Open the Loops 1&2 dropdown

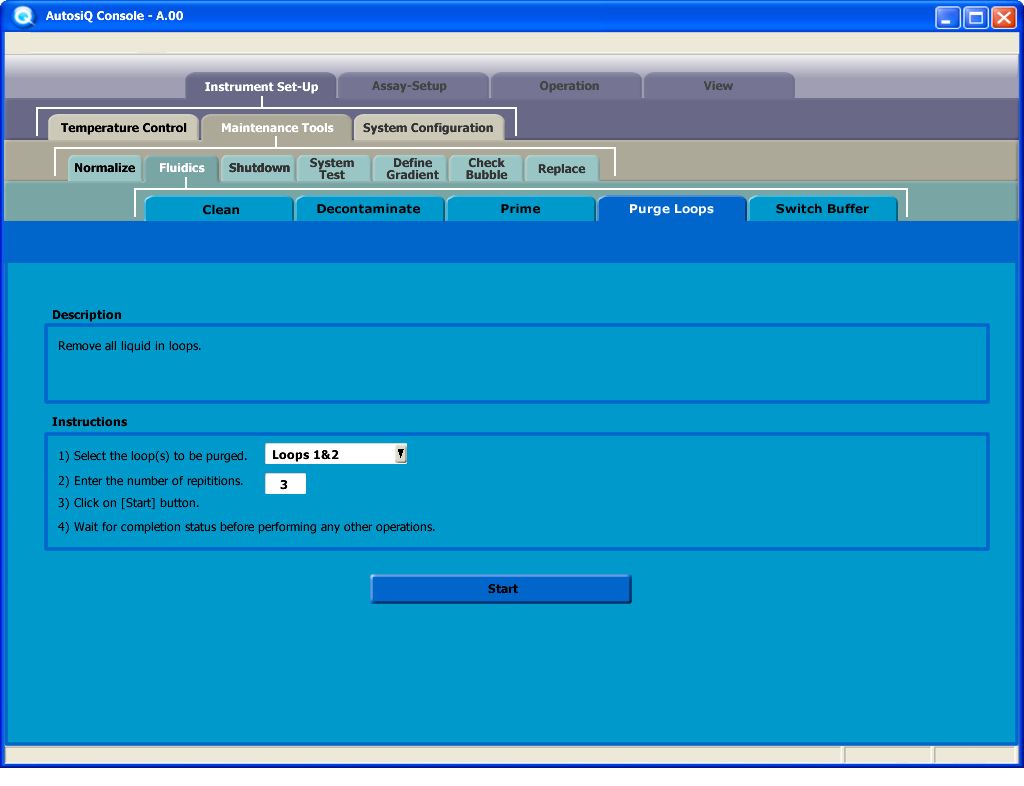[336, 454]
